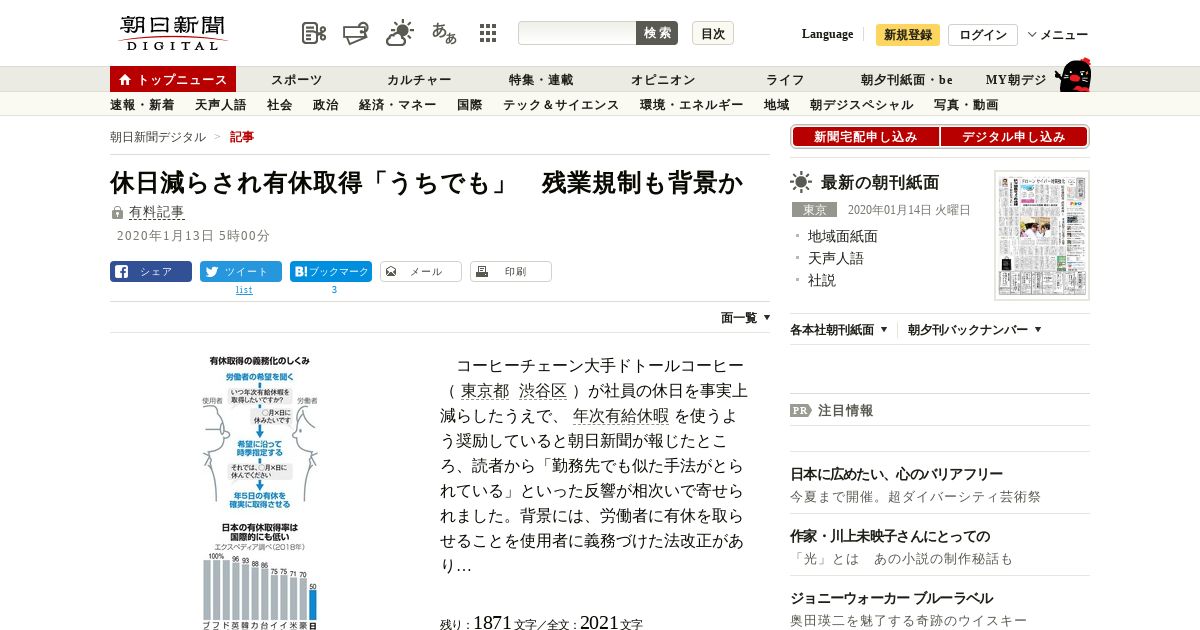The image size is (1200, 630).
Task: Click the 目次 button
Action: pos(713,33)
